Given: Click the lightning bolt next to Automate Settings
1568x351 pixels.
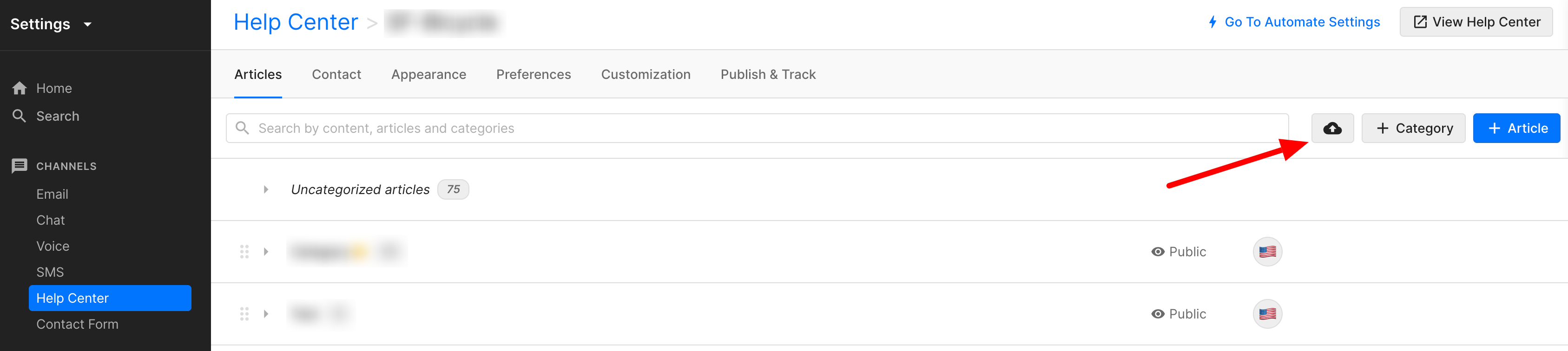Looking at the screenshot, I should pyautogui.click(x=1213, y=22).
